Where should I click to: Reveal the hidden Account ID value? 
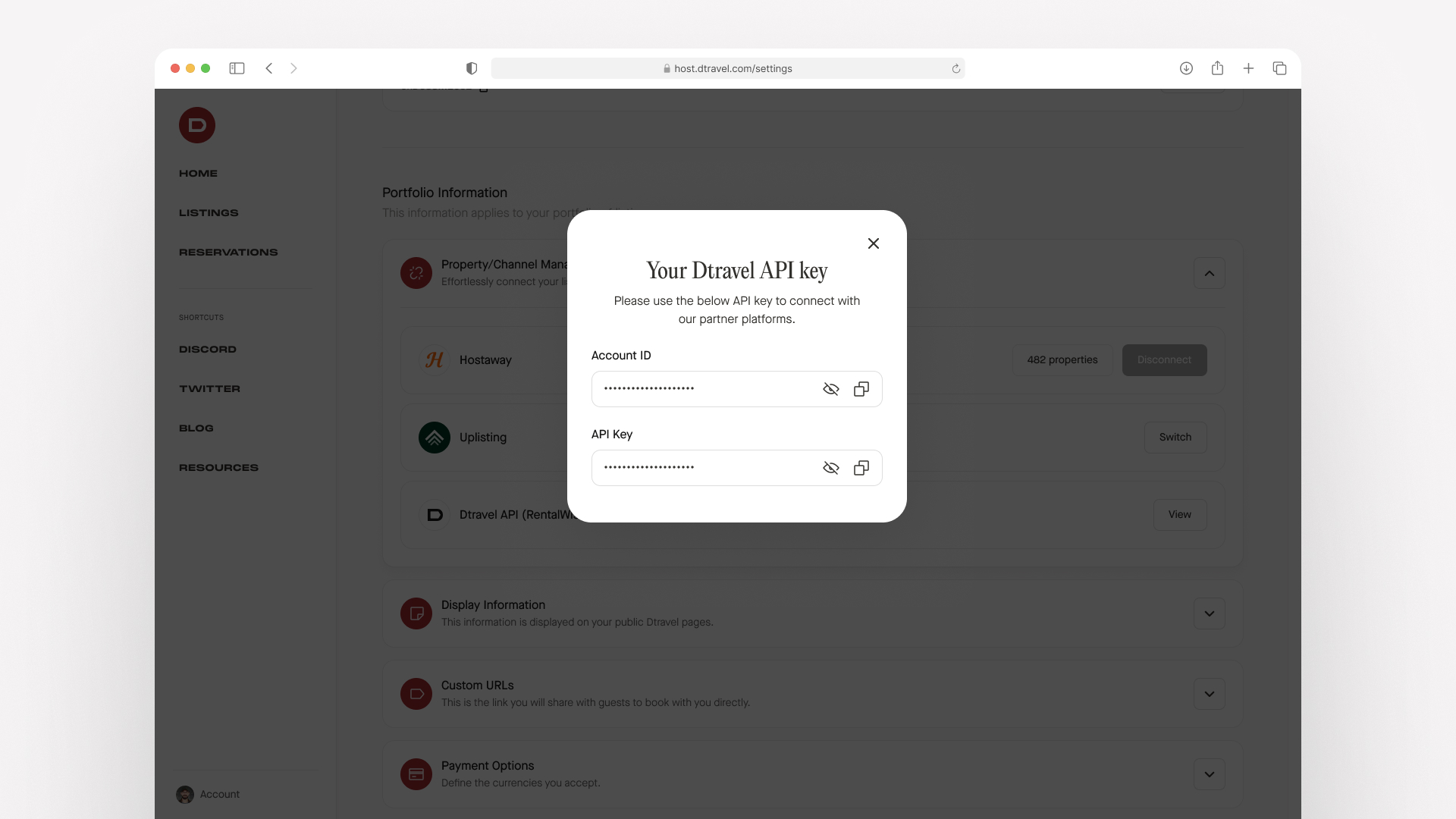pos(831,389)
